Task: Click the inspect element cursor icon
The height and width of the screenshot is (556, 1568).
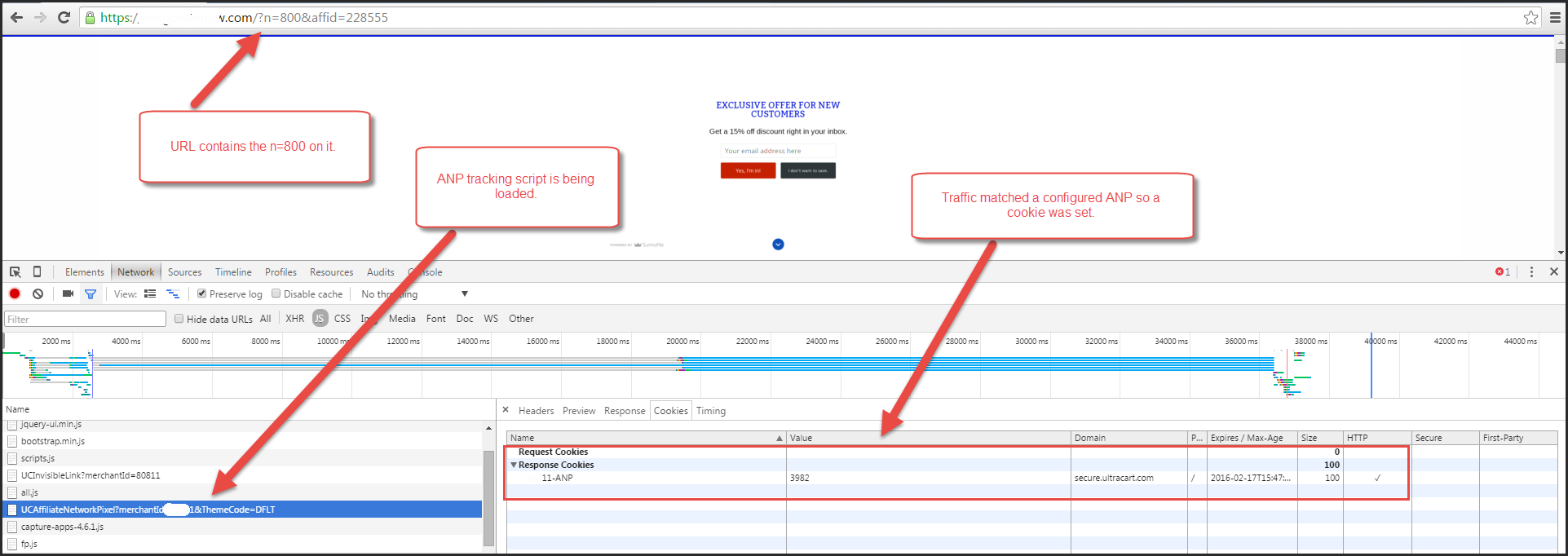Action: point(15,271)
